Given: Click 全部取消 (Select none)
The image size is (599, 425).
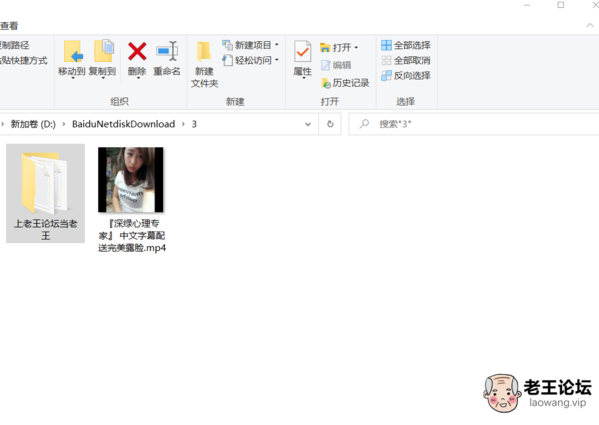Looking at the screenshot, I should [x=406, y=60].
